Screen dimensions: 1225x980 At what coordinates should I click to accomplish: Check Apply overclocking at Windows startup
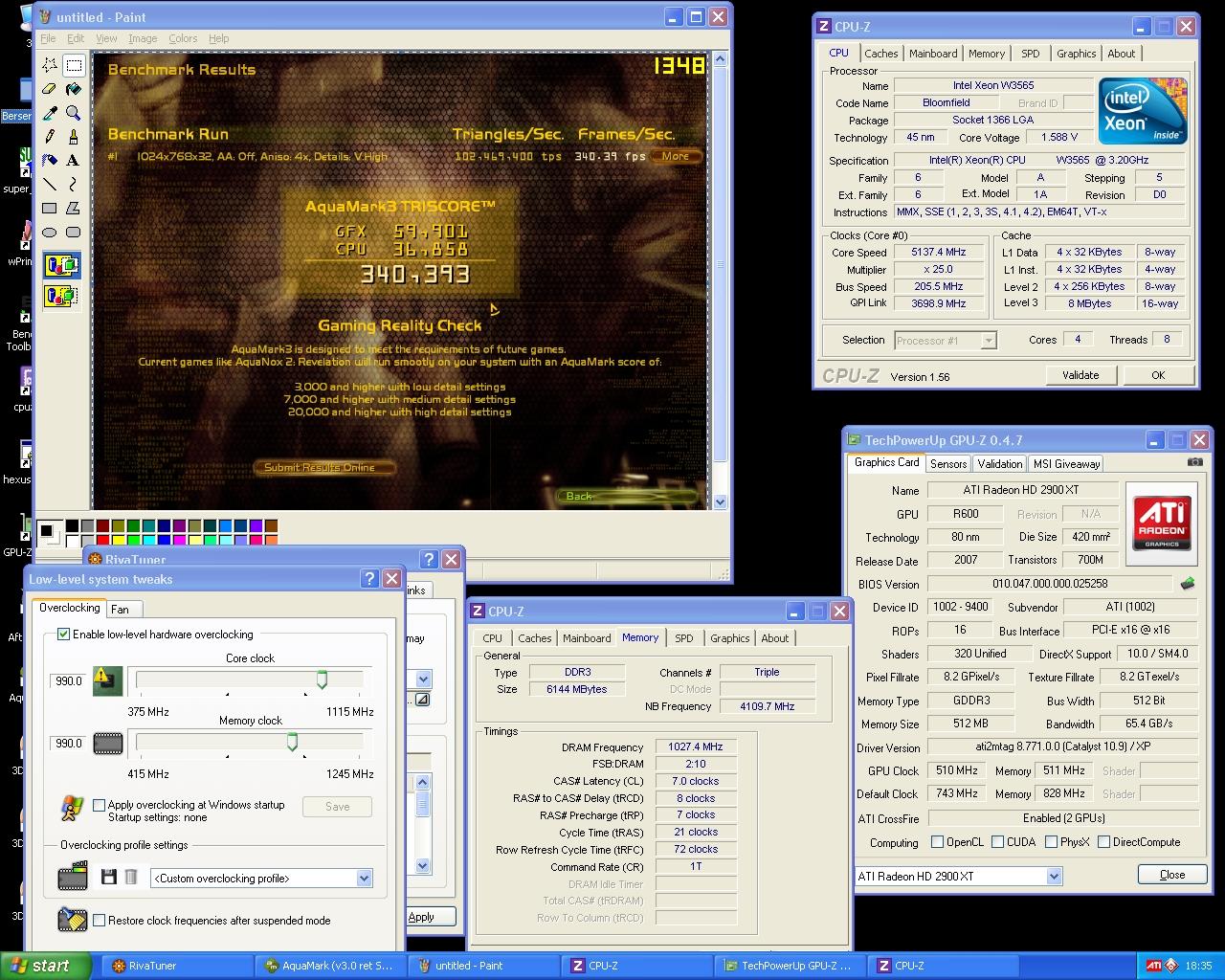coord(99,805)
